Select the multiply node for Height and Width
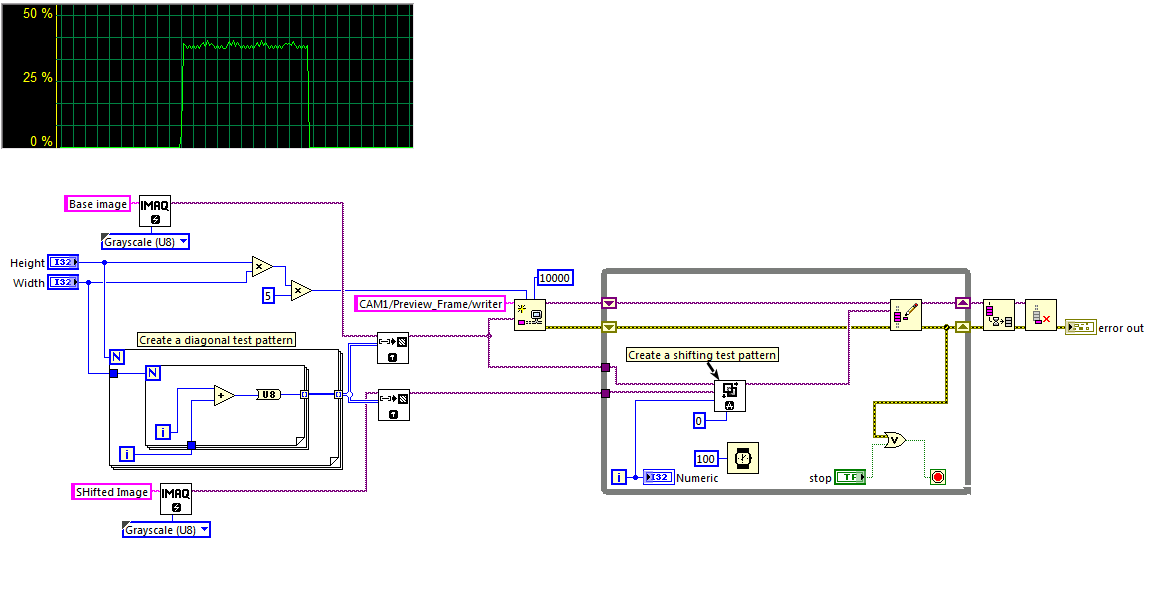1161x600 pixels. 261,267
